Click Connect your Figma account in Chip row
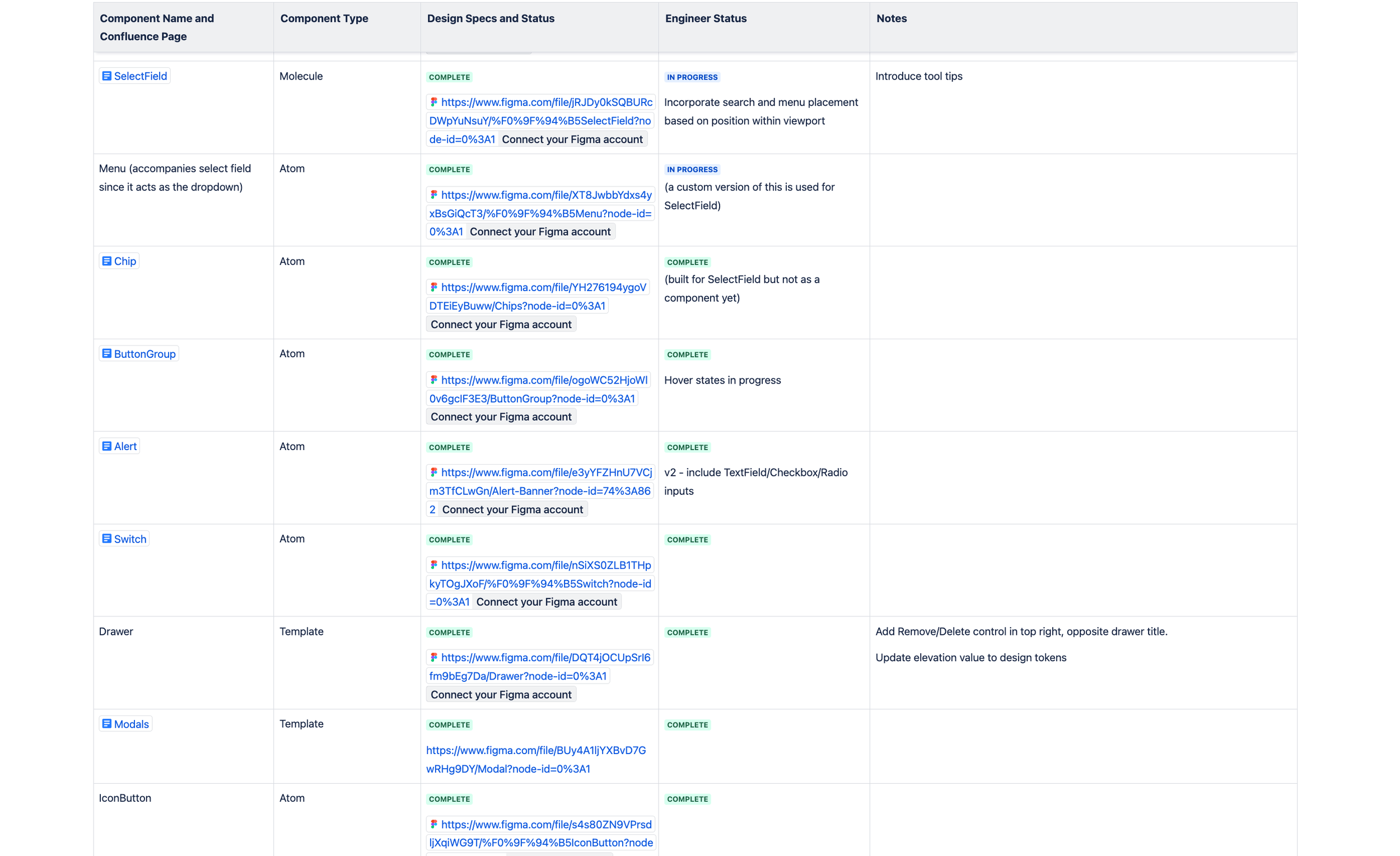Screen dimensions: 1400x856 pyautogui.click(x=501, y=324)
